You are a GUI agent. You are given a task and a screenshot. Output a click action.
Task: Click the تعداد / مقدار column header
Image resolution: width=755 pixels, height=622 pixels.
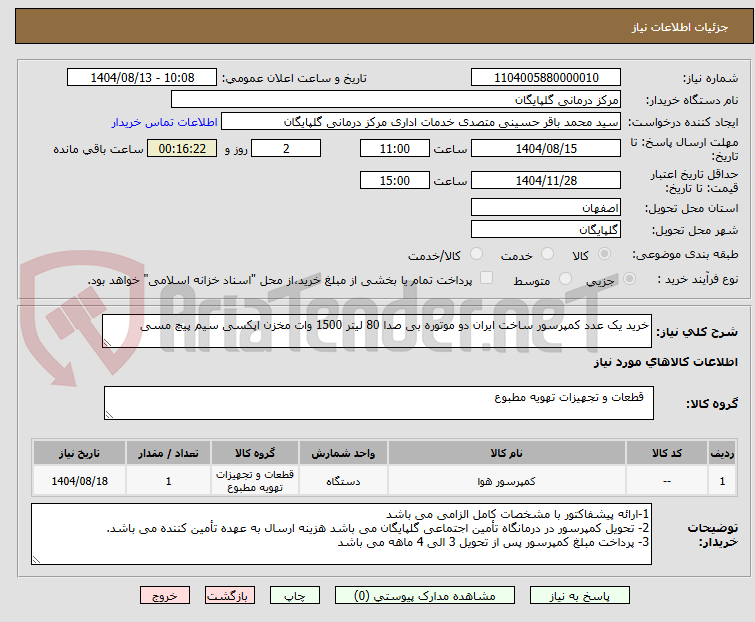168,453
